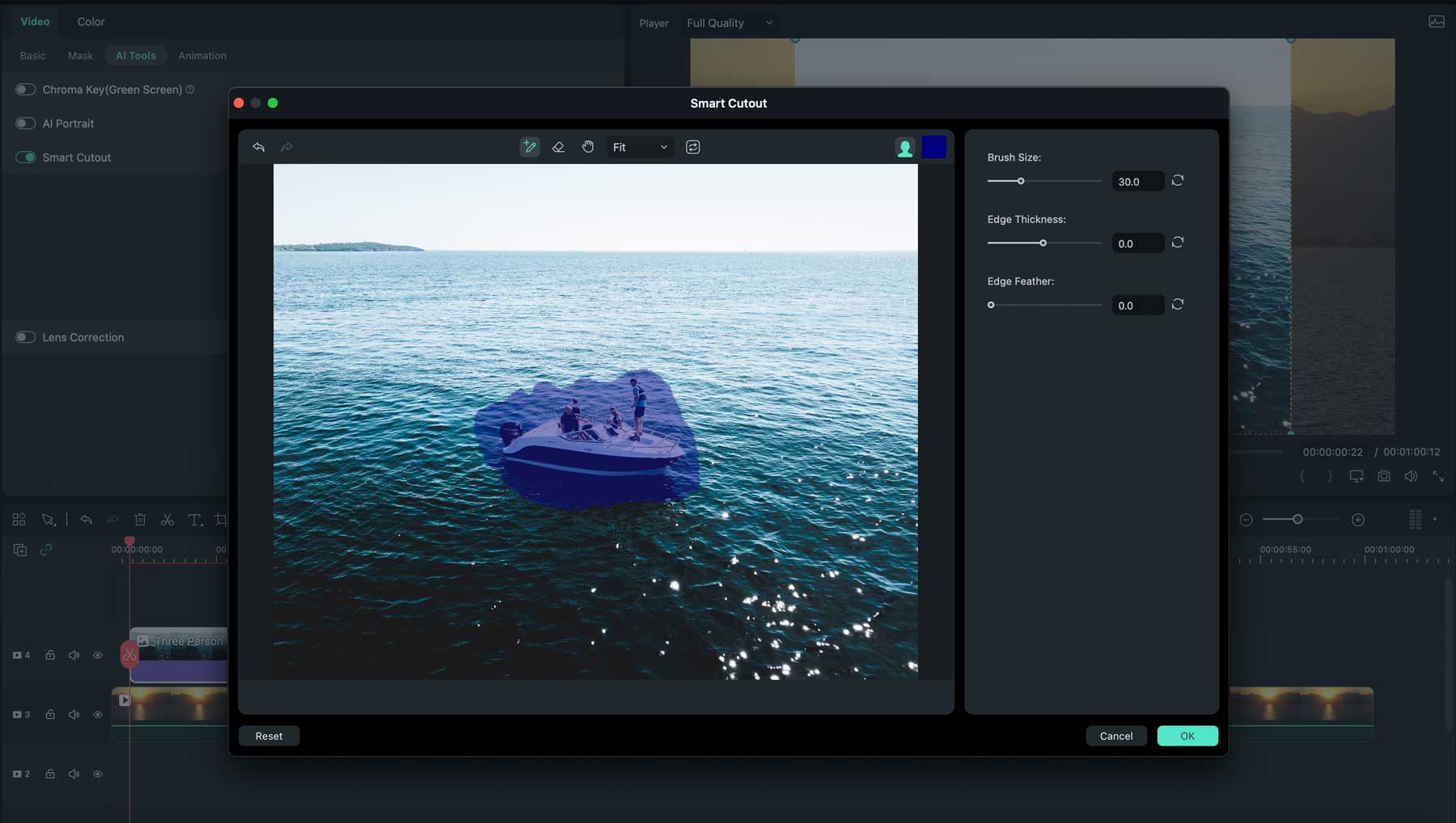Open the Fit zoom dropdown

[x=640, y=147]
